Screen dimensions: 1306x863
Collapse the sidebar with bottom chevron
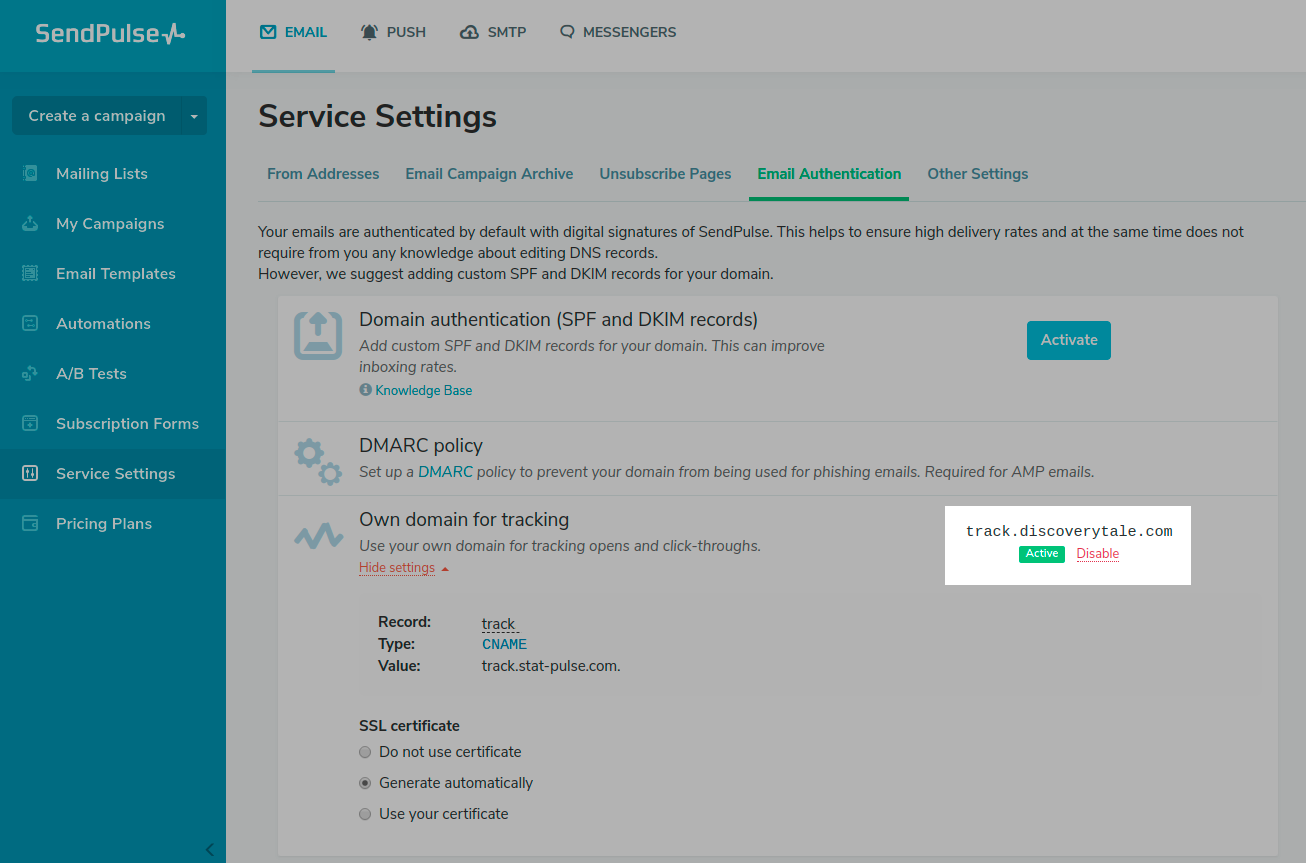point(209,850)
